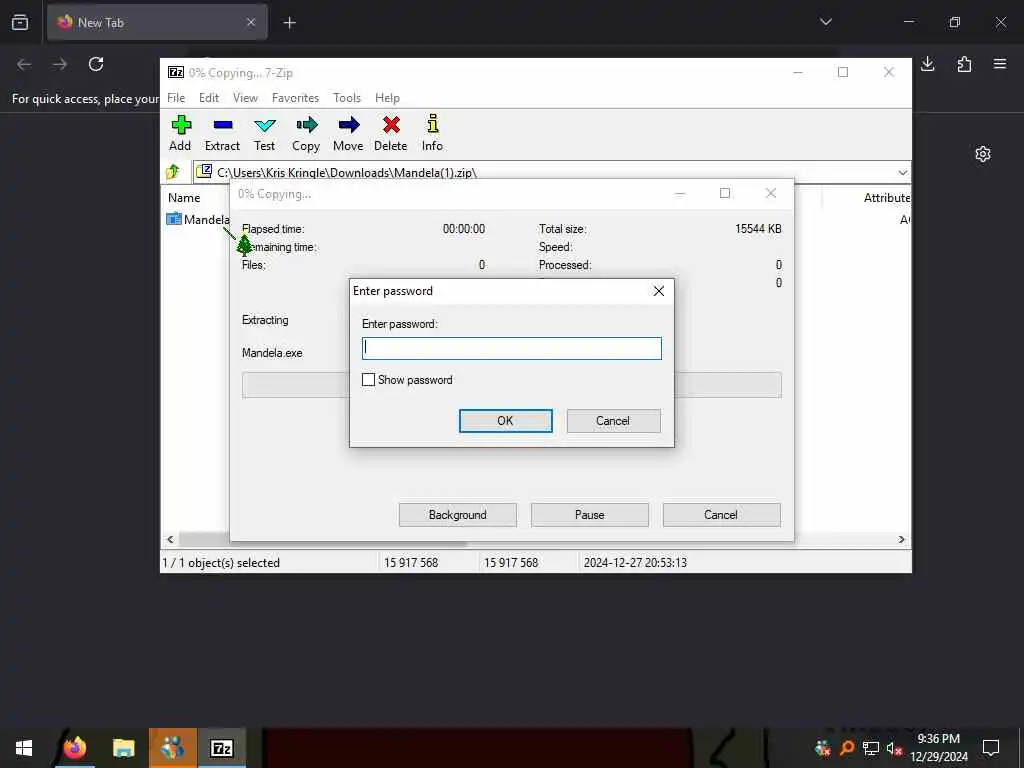Click the left scroll arrow in 7-Zip
1024x768 pixels.
pyautogui.click(x=170, y=539)
